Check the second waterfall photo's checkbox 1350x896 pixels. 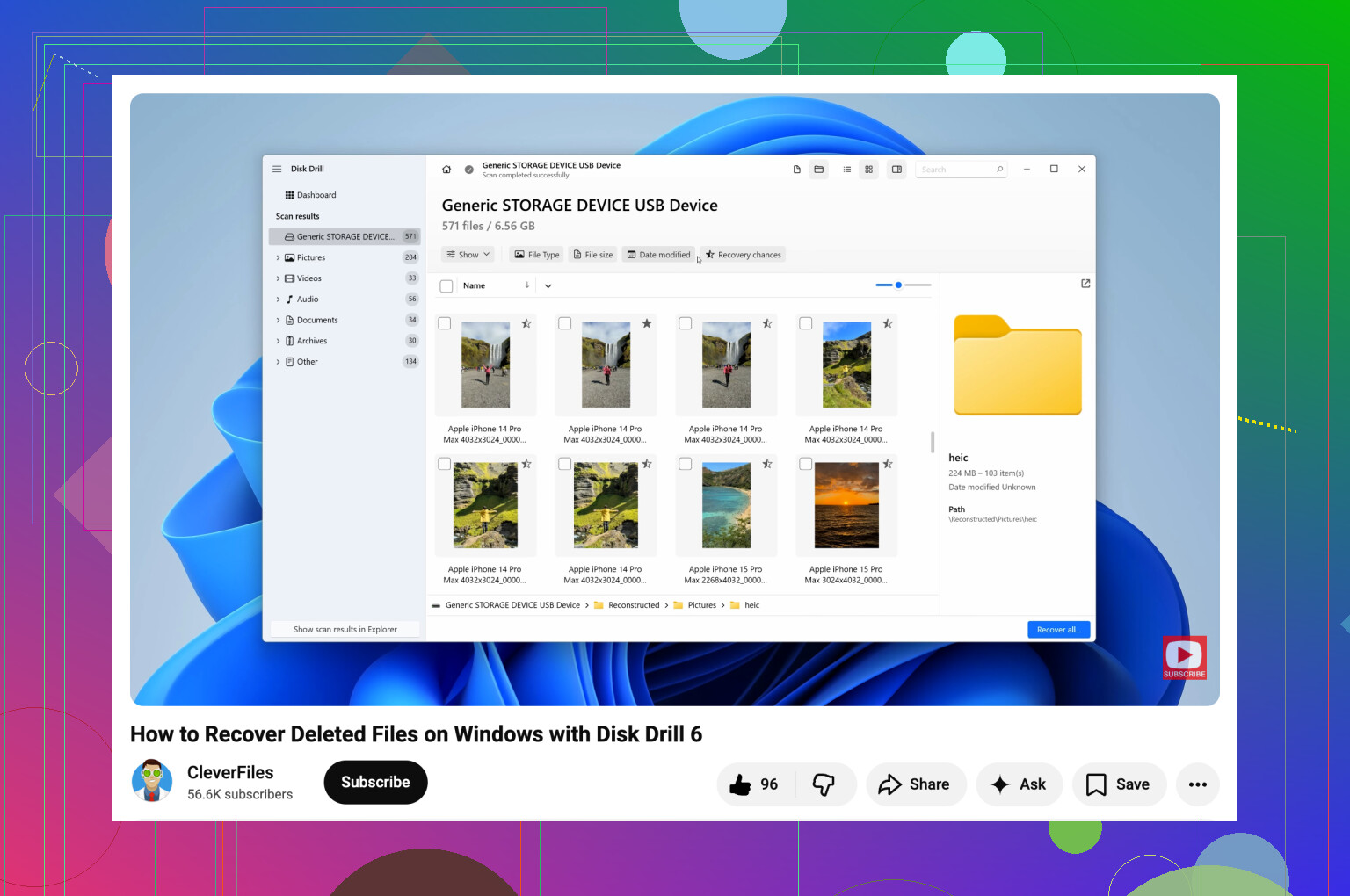565,323
